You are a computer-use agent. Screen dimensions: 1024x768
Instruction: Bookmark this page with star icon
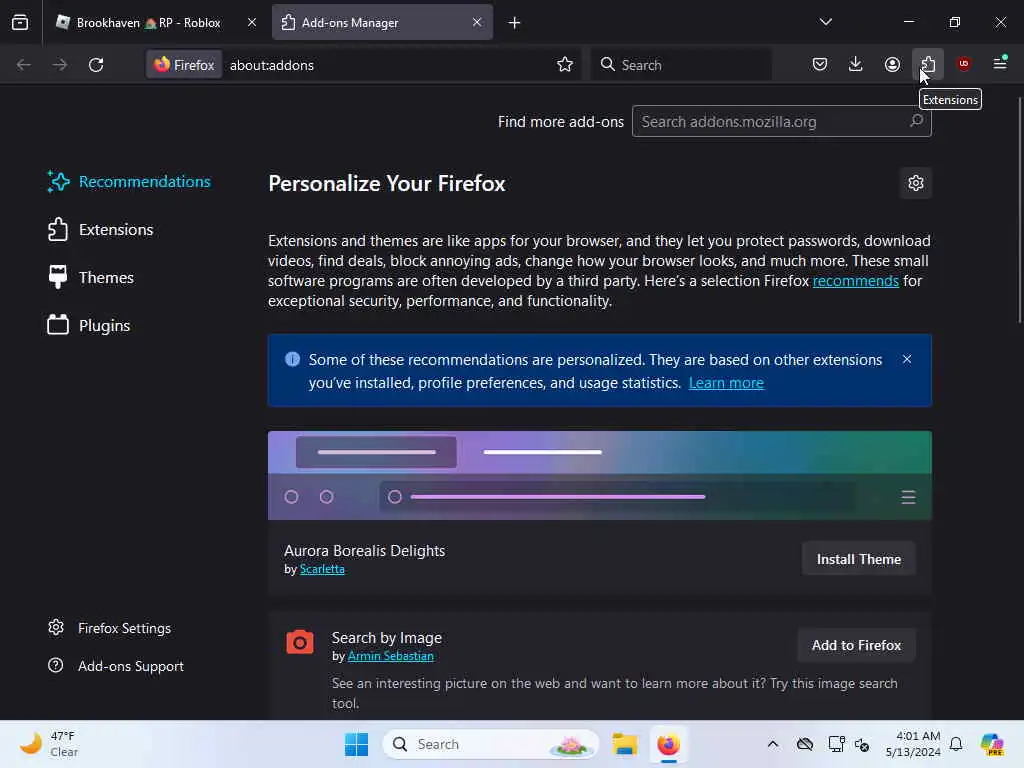pos(565,65)
